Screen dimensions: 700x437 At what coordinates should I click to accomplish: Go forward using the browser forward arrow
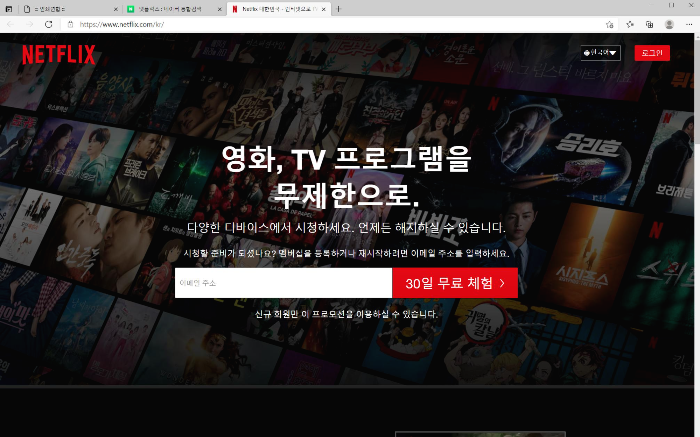(x=29, y=24)
